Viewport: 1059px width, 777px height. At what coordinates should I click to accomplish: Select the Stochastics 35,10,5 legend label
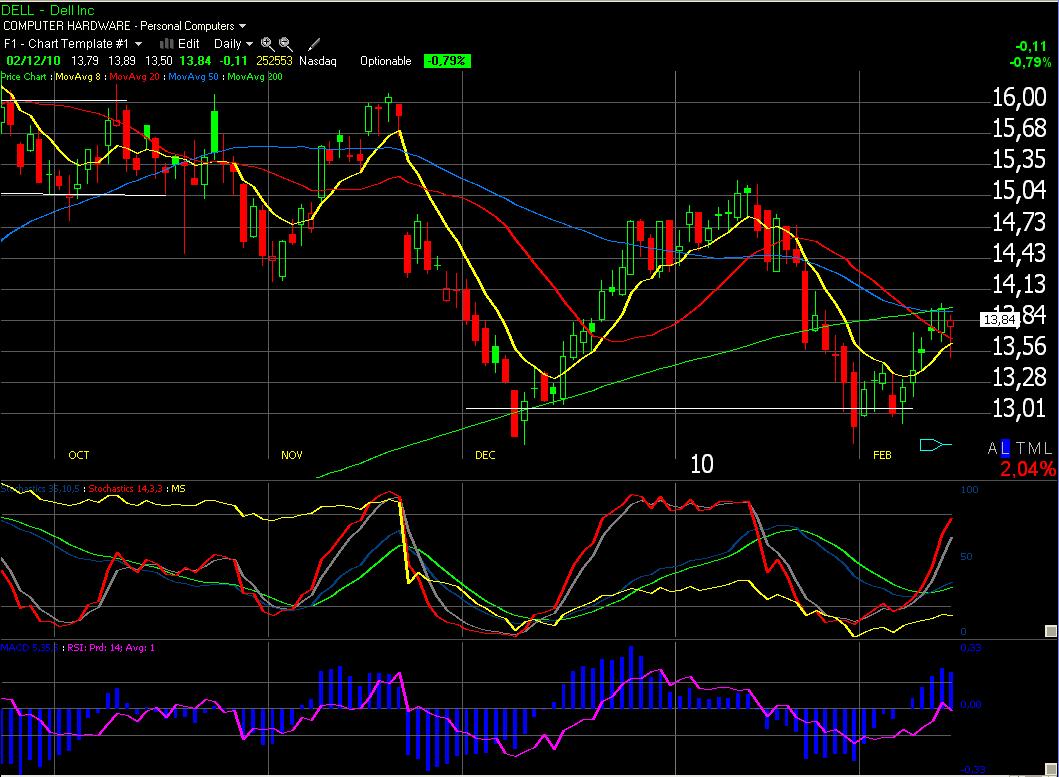coord(40,488)
